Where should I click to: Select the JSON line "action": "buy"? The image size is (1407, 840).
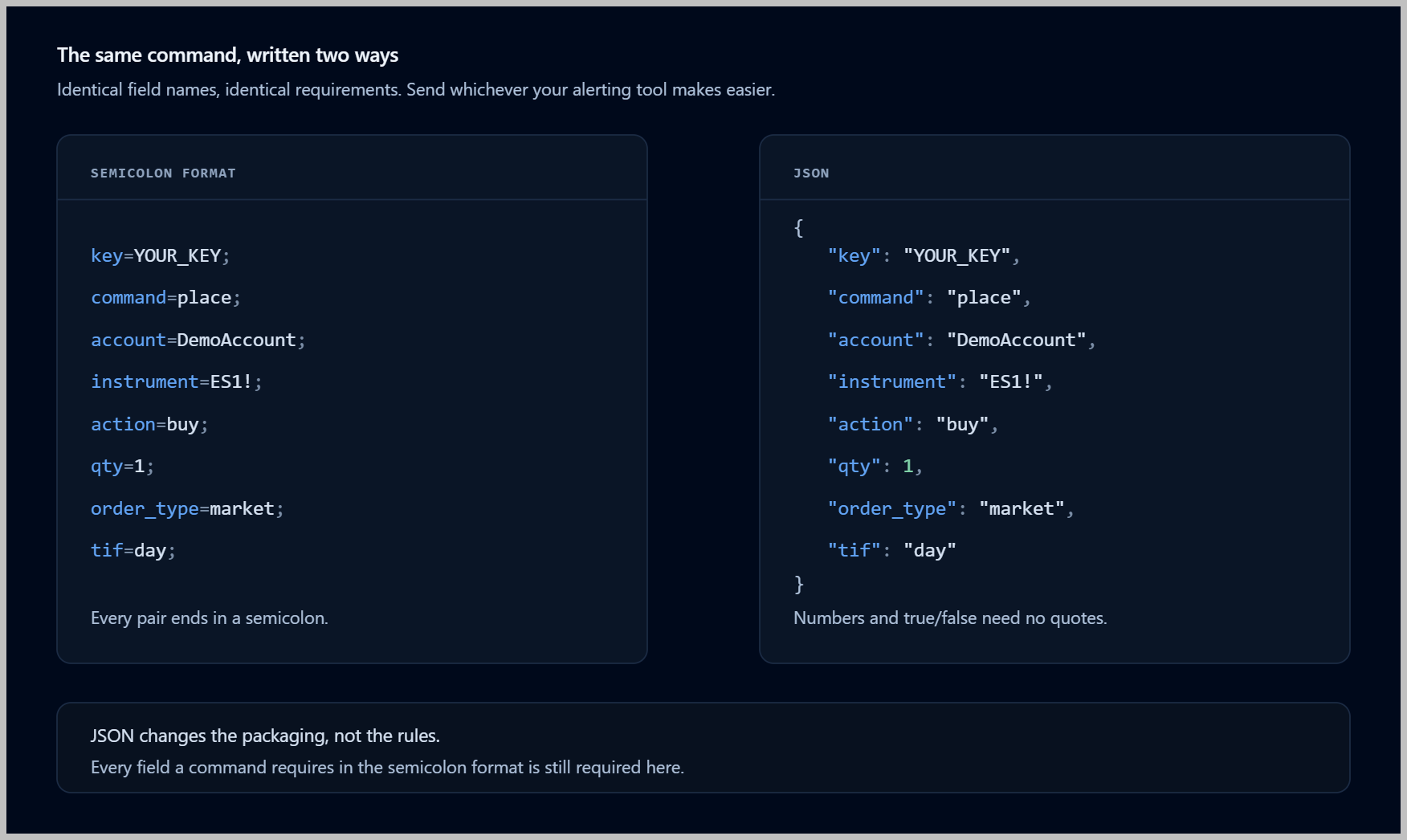click(913, 425)
